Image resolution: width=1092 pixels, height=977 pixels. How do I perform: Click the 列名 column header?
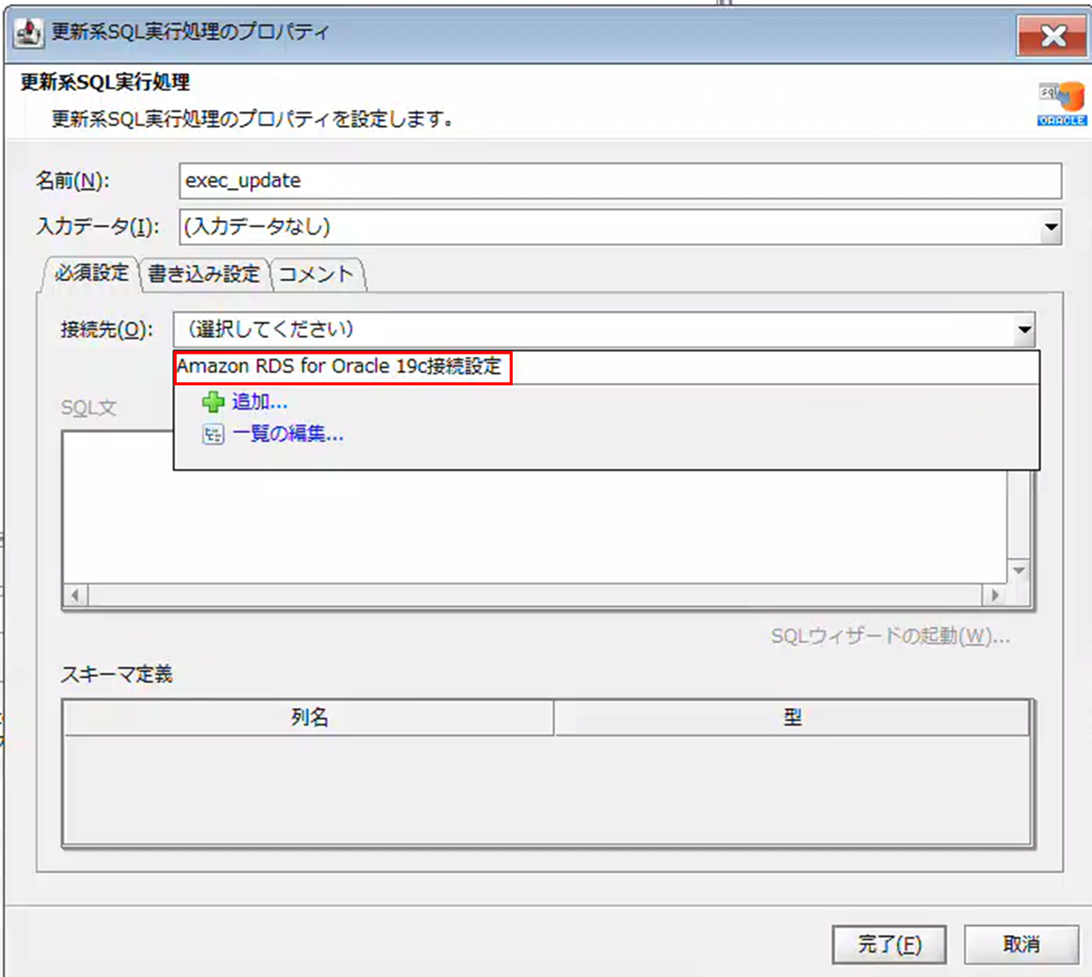[x=309, y=717]
